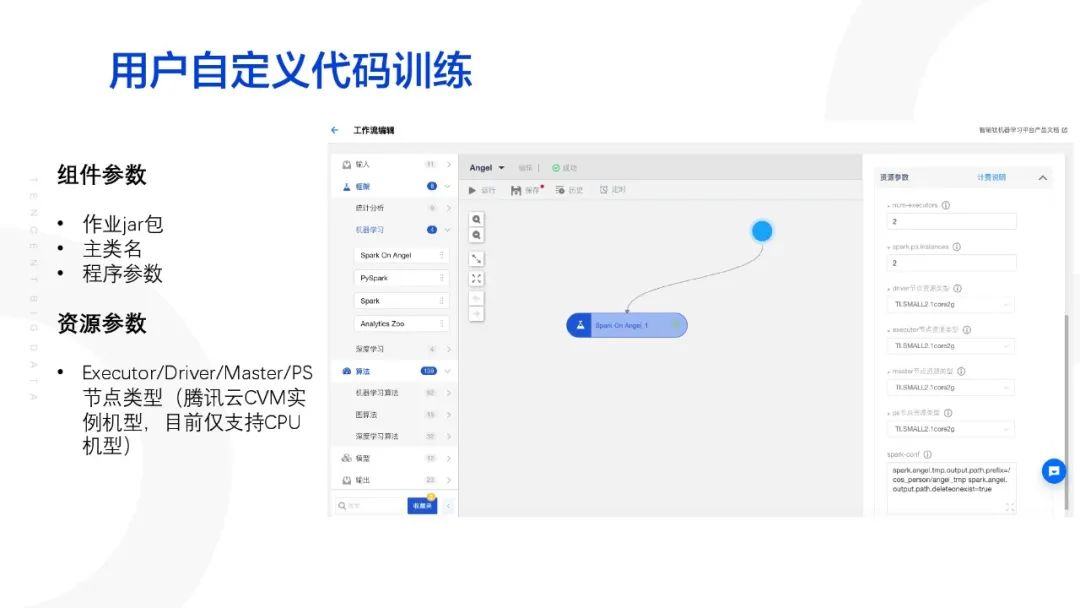1080x608 pixels.
Task: Click the info icon next to master节点资源类型
Action: 962,371
